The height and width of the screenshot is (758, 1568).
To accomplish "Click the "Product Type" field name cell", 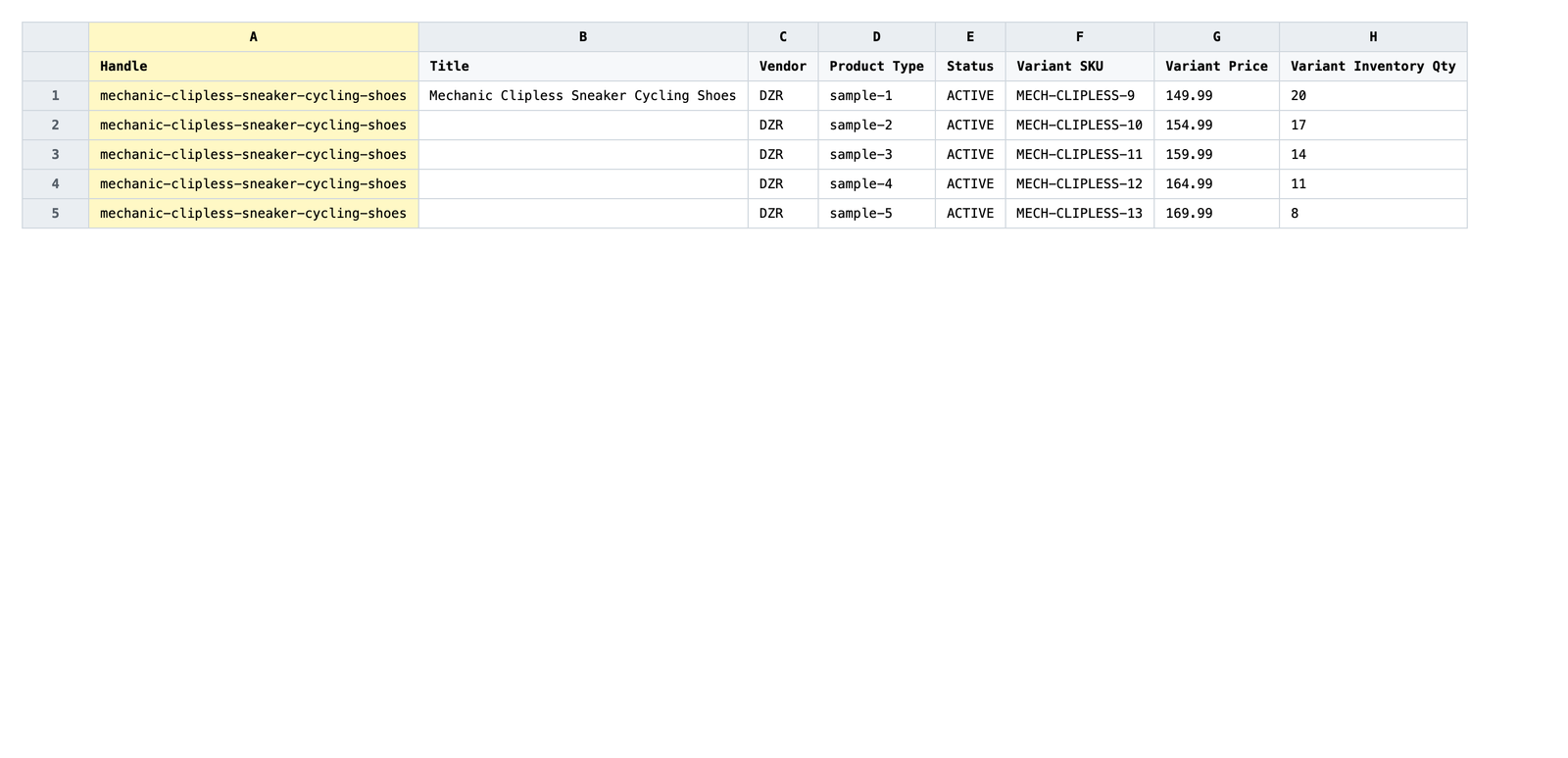I will [x=876, y=67].
